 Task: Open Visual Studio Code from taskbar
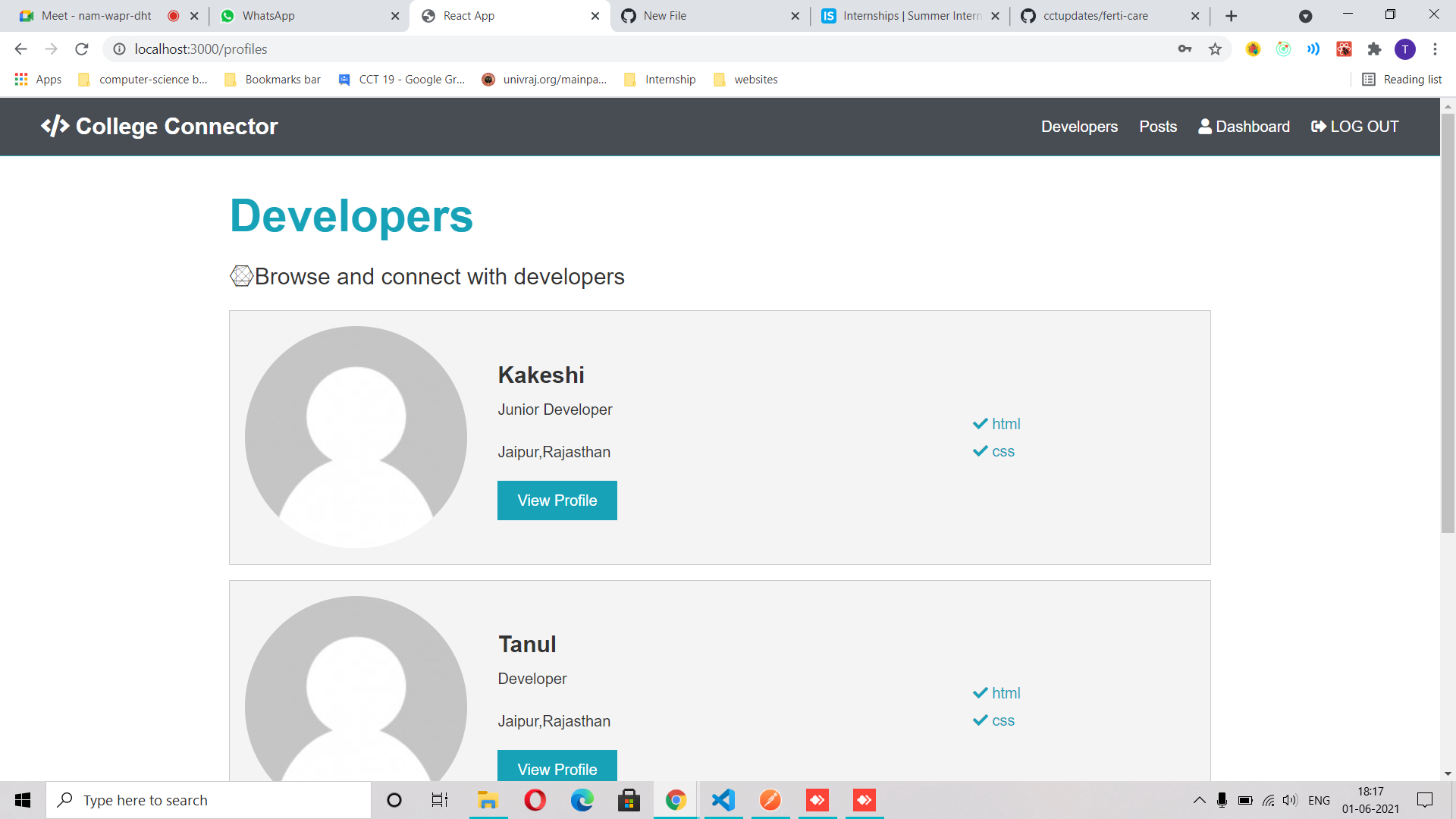[x=723, y=800]
